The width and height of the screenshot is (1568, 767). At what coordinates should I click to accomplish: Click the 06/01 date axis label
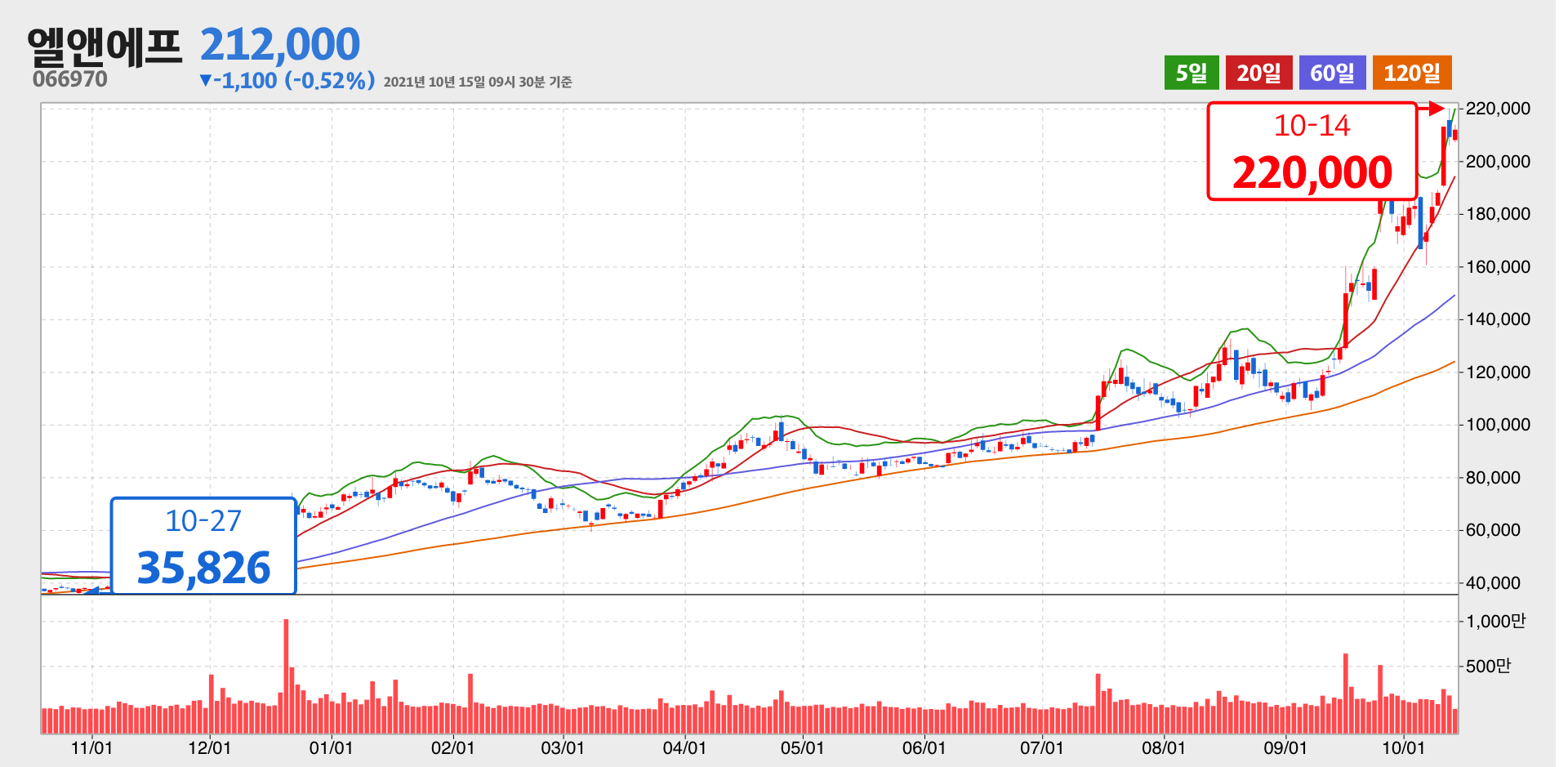(924, 747)
